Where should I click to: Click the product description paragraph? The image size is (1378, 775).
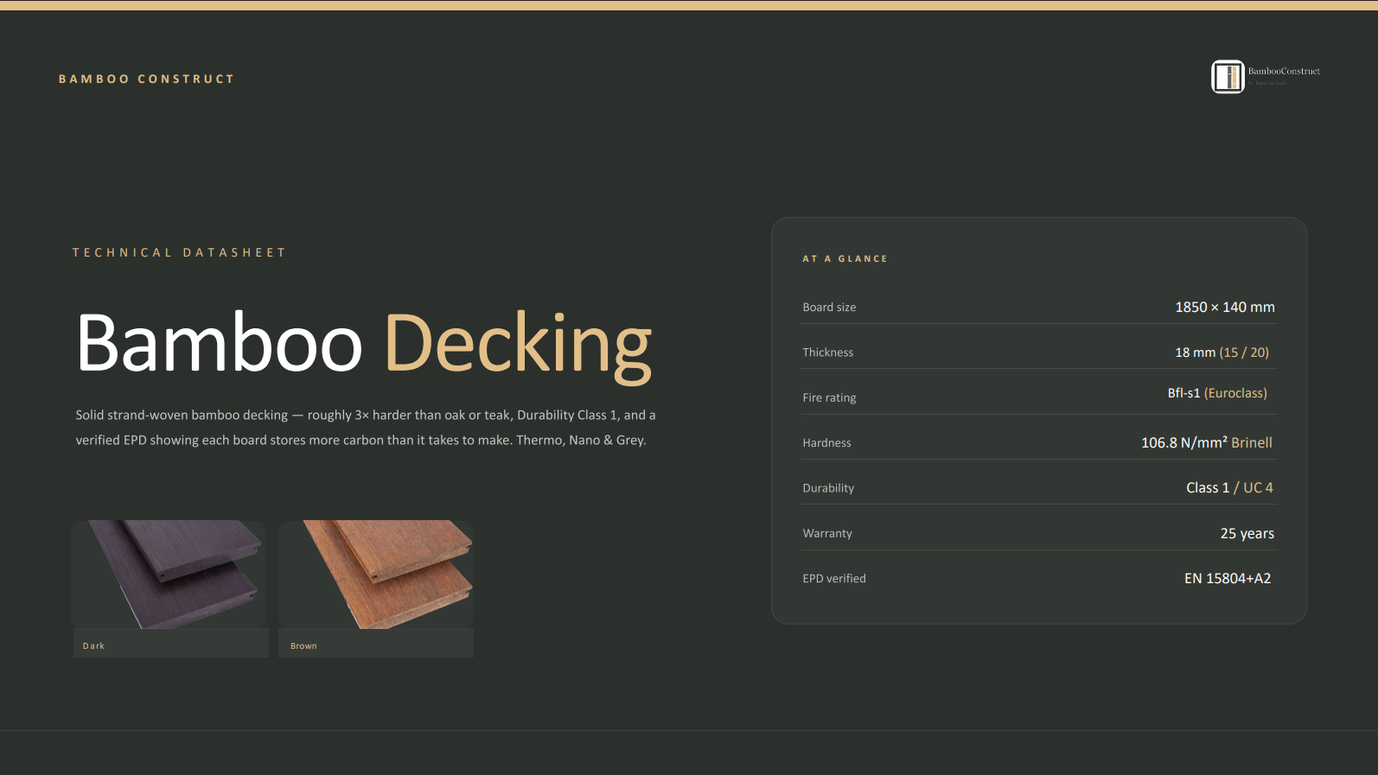(366, 427)
